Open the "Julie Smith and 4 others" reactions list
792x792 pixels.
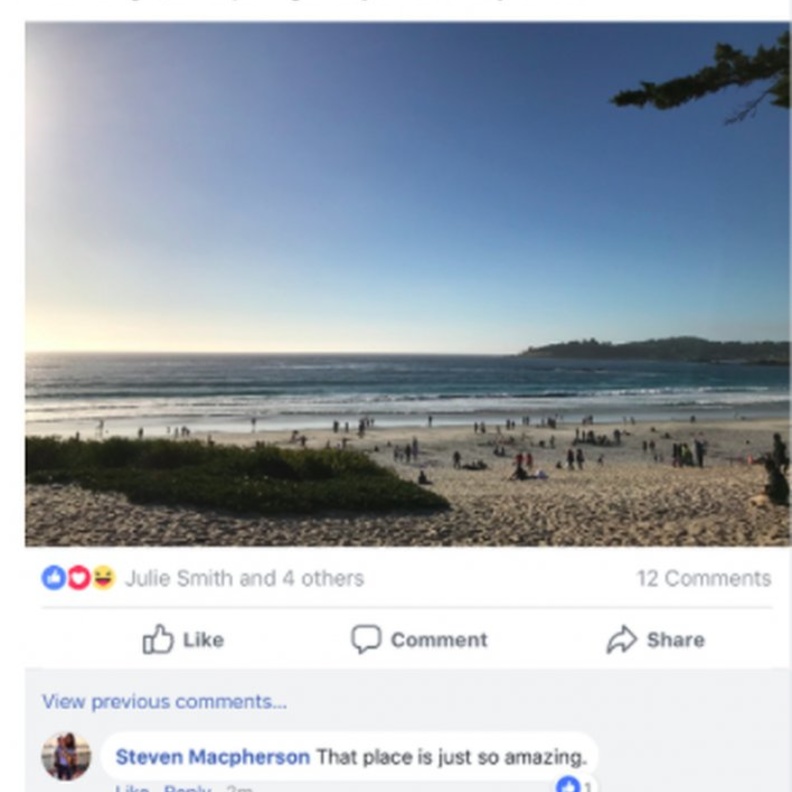[x=244, y=578]
